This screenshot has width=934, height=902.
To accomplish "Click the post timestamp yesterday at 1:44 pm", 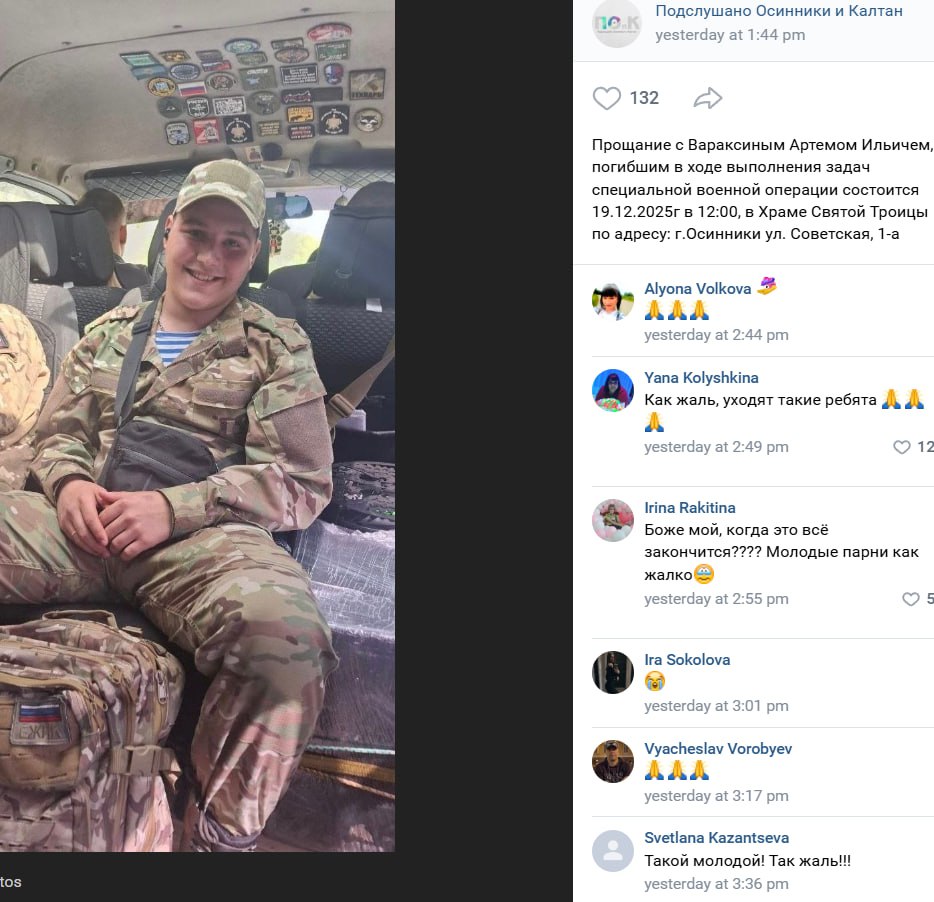I will pos(730,35).
